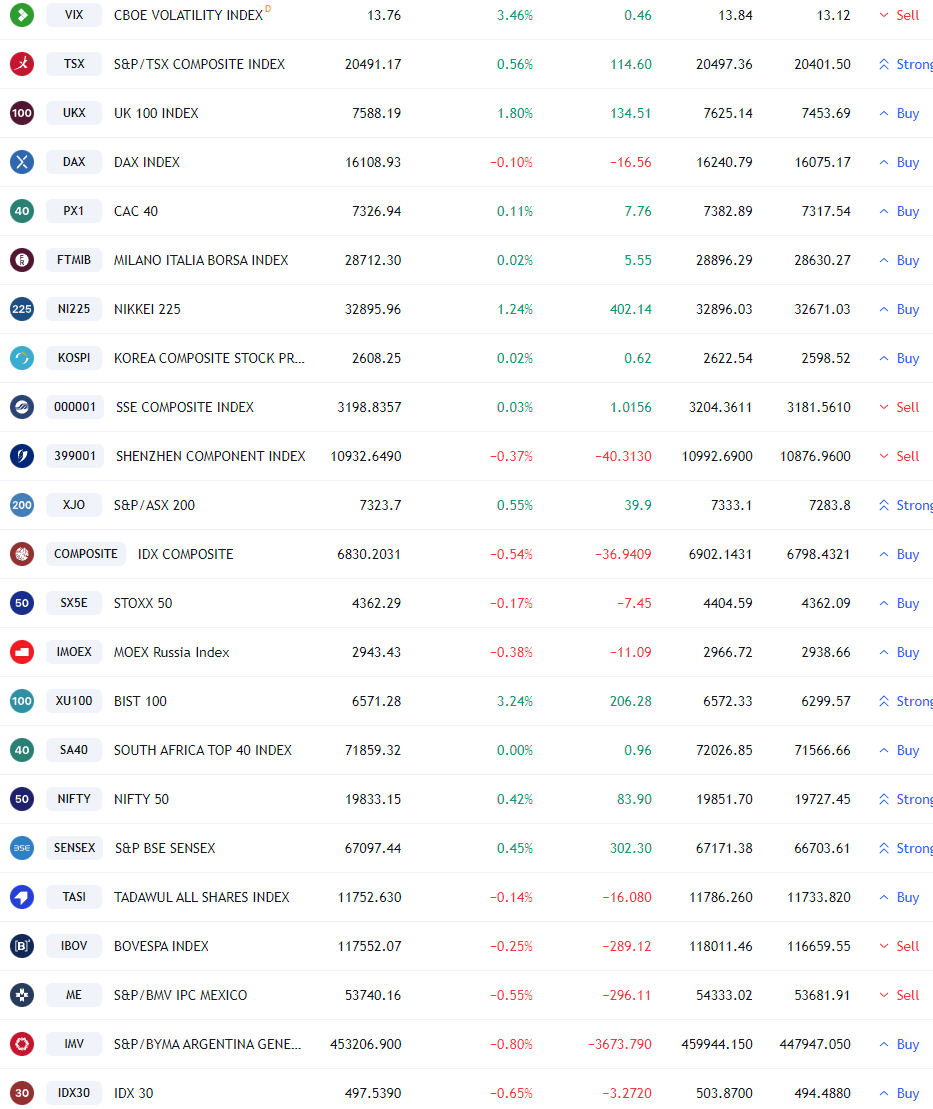933x1109 pixels.
Task: Click the UK 100 index logo icon
Action: [22, 113]
